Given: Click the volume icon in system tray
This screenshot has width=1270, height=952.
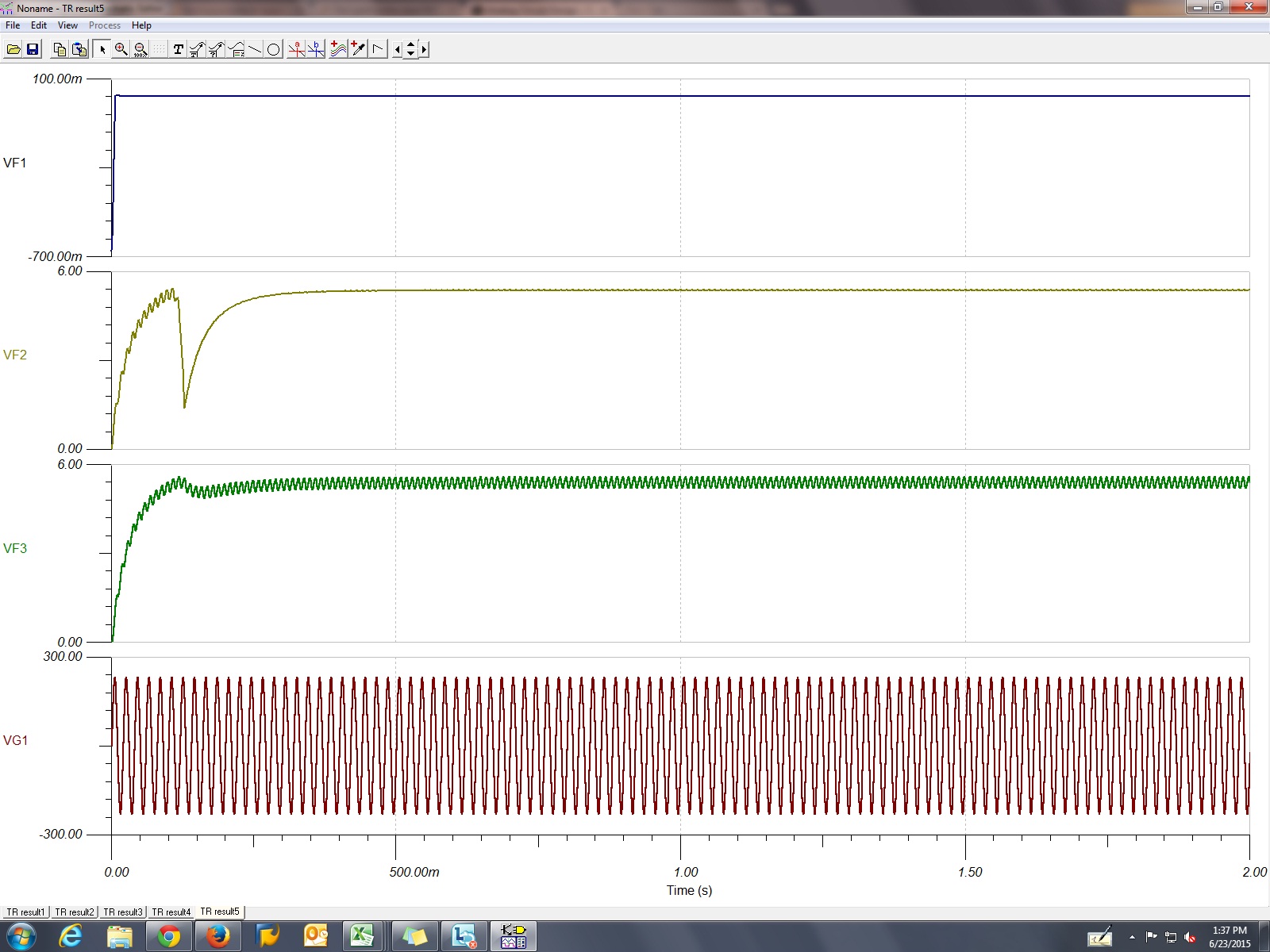Looking at the screenshot, I should pyautogui.click(x=1190, y=938).
